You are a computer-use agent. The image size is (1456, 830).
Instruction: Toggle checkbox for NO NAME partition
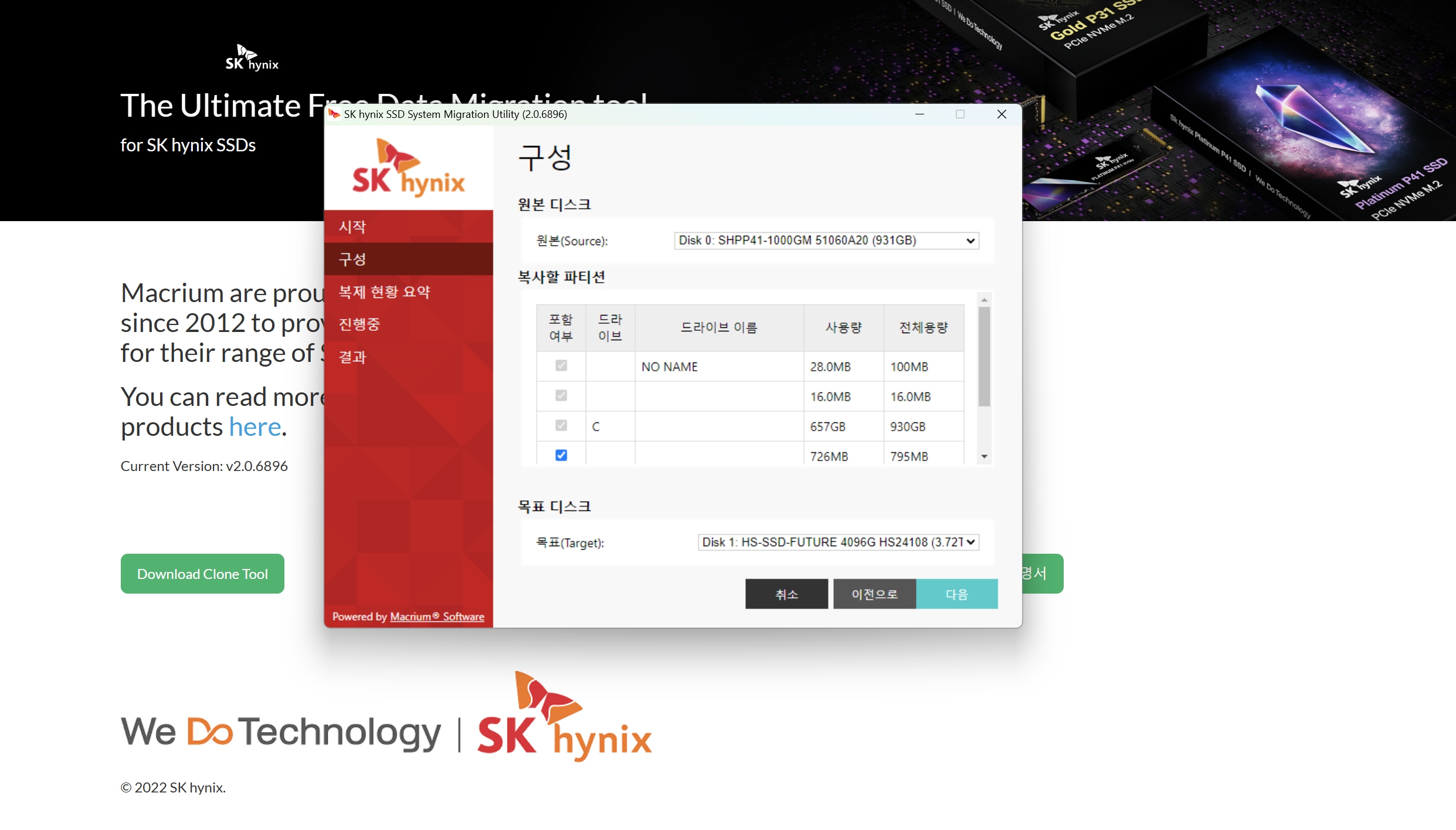point(561,366)
